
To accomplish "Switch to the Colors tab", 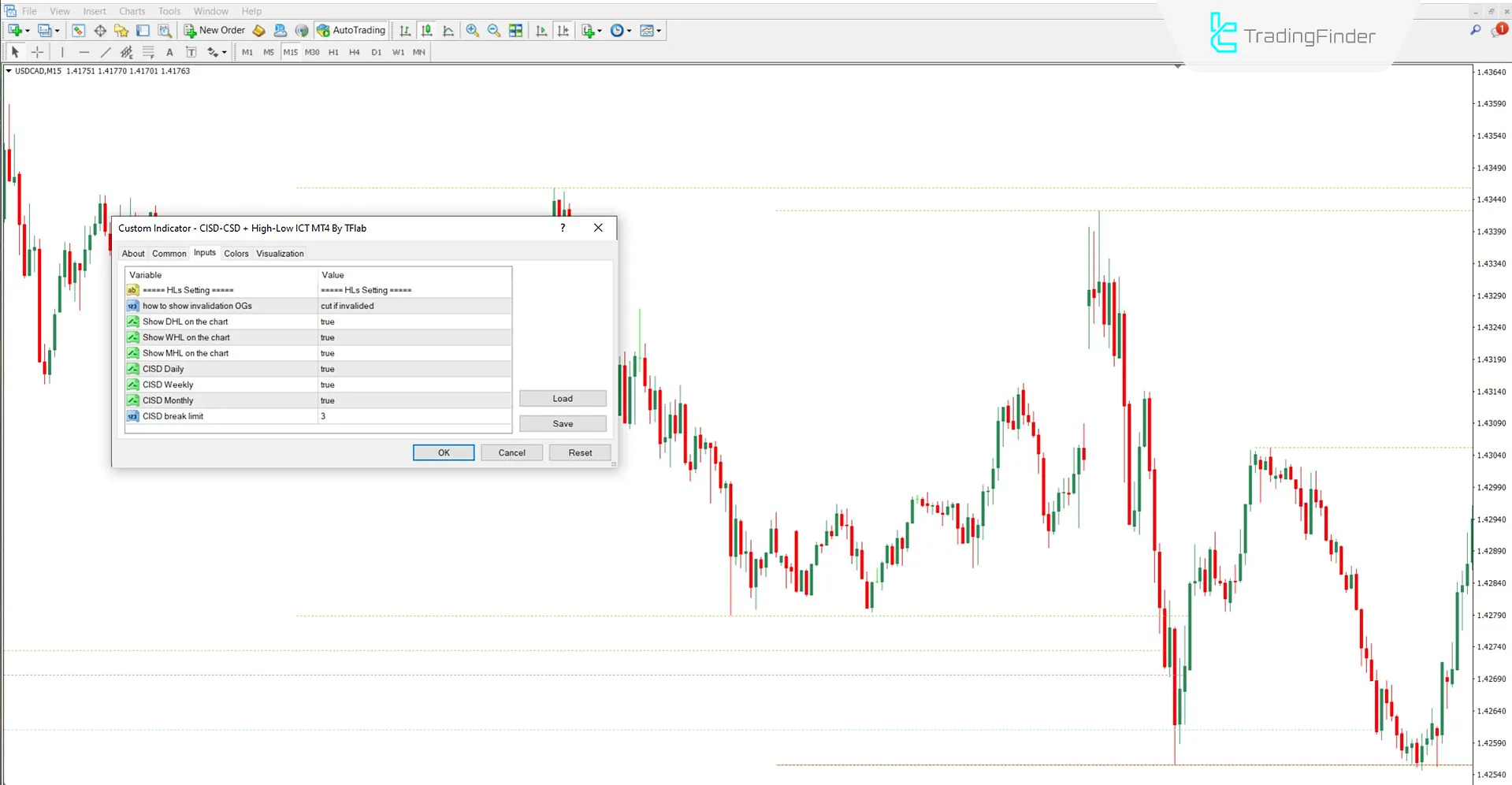I will tap(236, 253).
